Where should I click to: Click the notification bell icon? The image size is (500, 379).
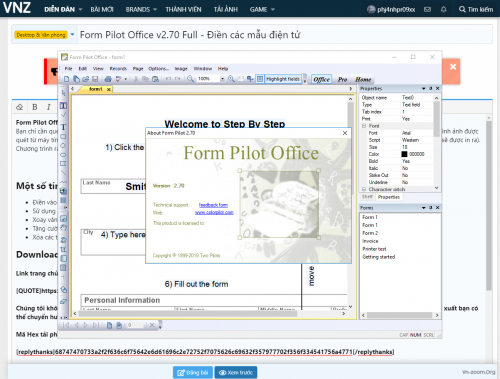point(443,9)
